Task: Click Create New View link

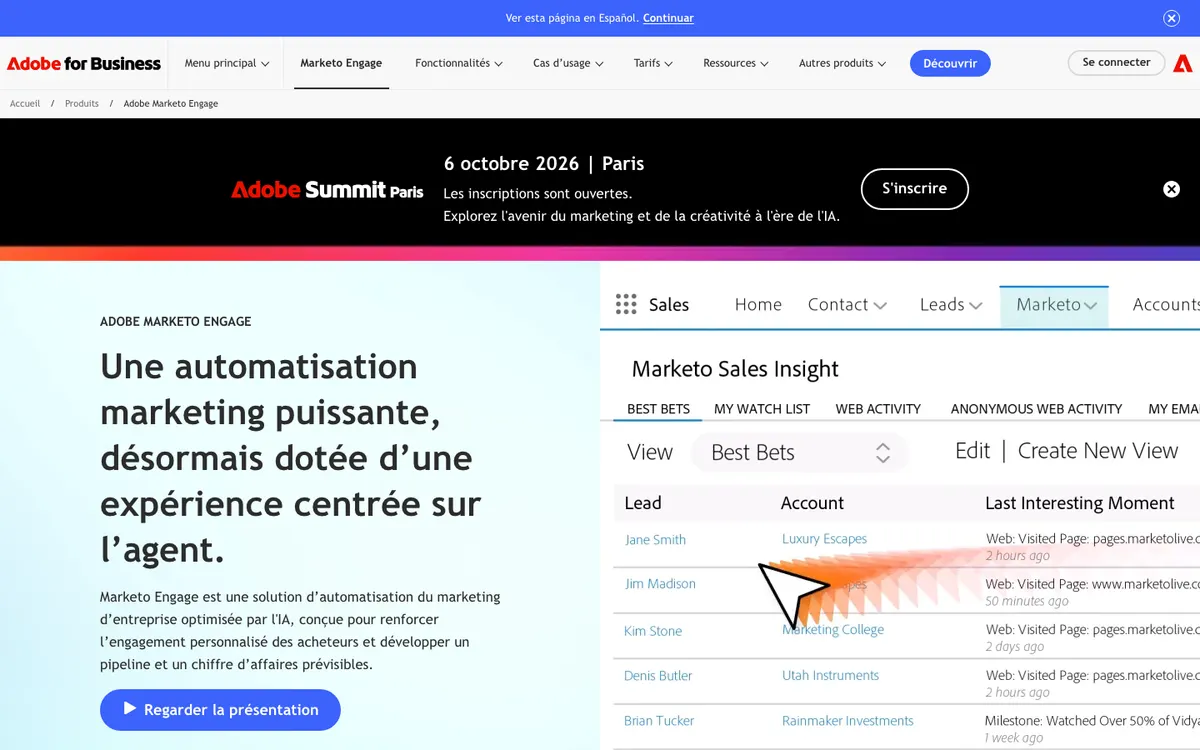Action: coord(1098,451)
